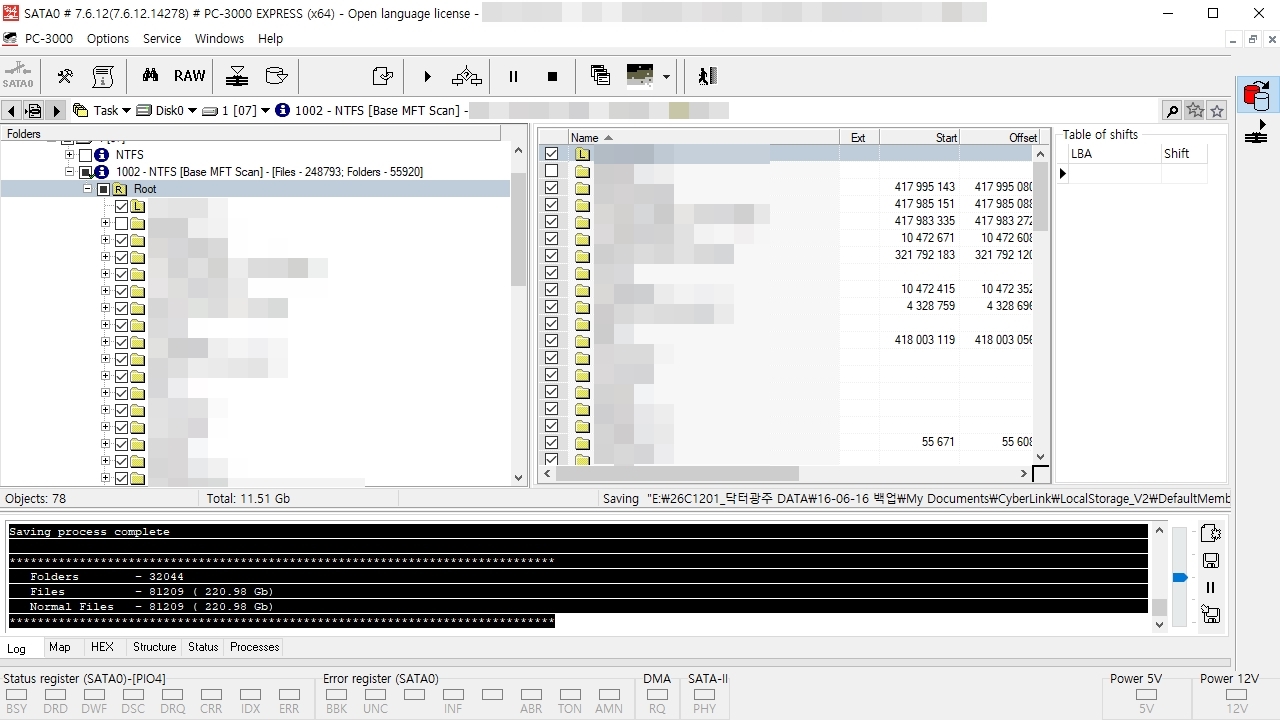Collapse the 1002 - NTFS Base MFT Scan node
The width and height of the screenshot is (1280, 720).
(x=69, y=172)
